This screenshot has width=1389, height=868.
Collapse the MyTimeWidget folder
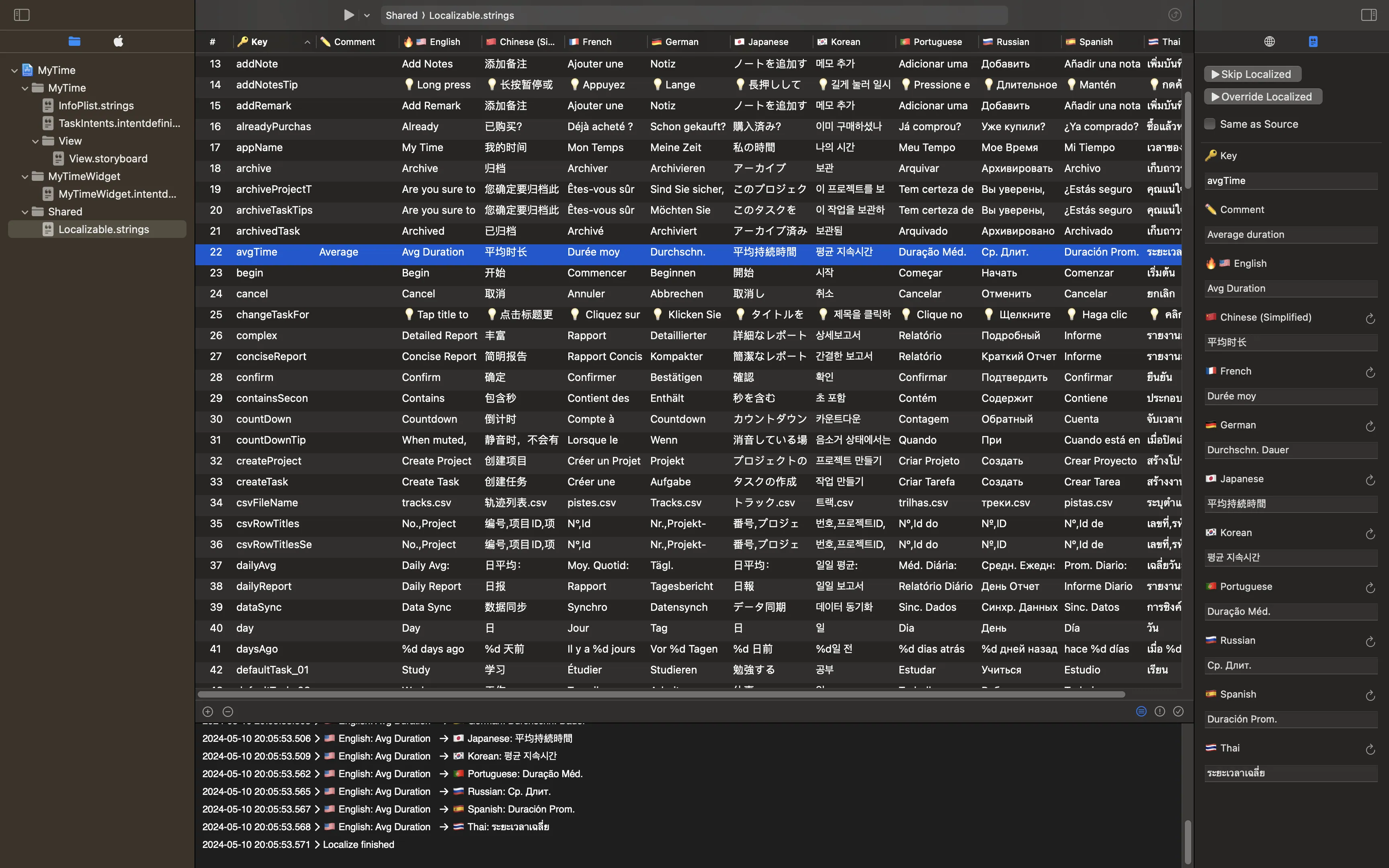(25, 177)
